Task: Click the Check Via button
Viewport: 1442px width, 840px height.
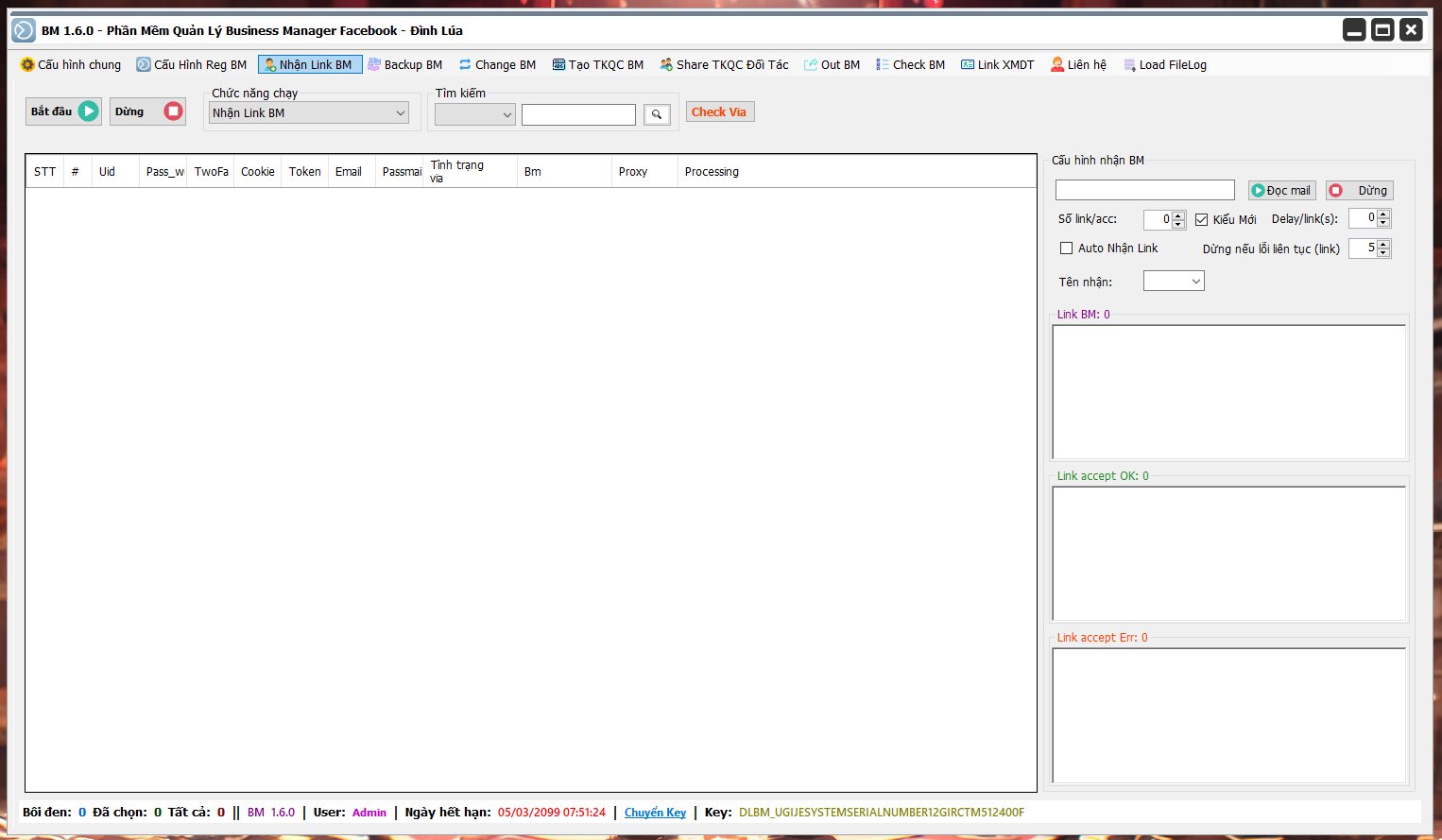Action: 720,111
